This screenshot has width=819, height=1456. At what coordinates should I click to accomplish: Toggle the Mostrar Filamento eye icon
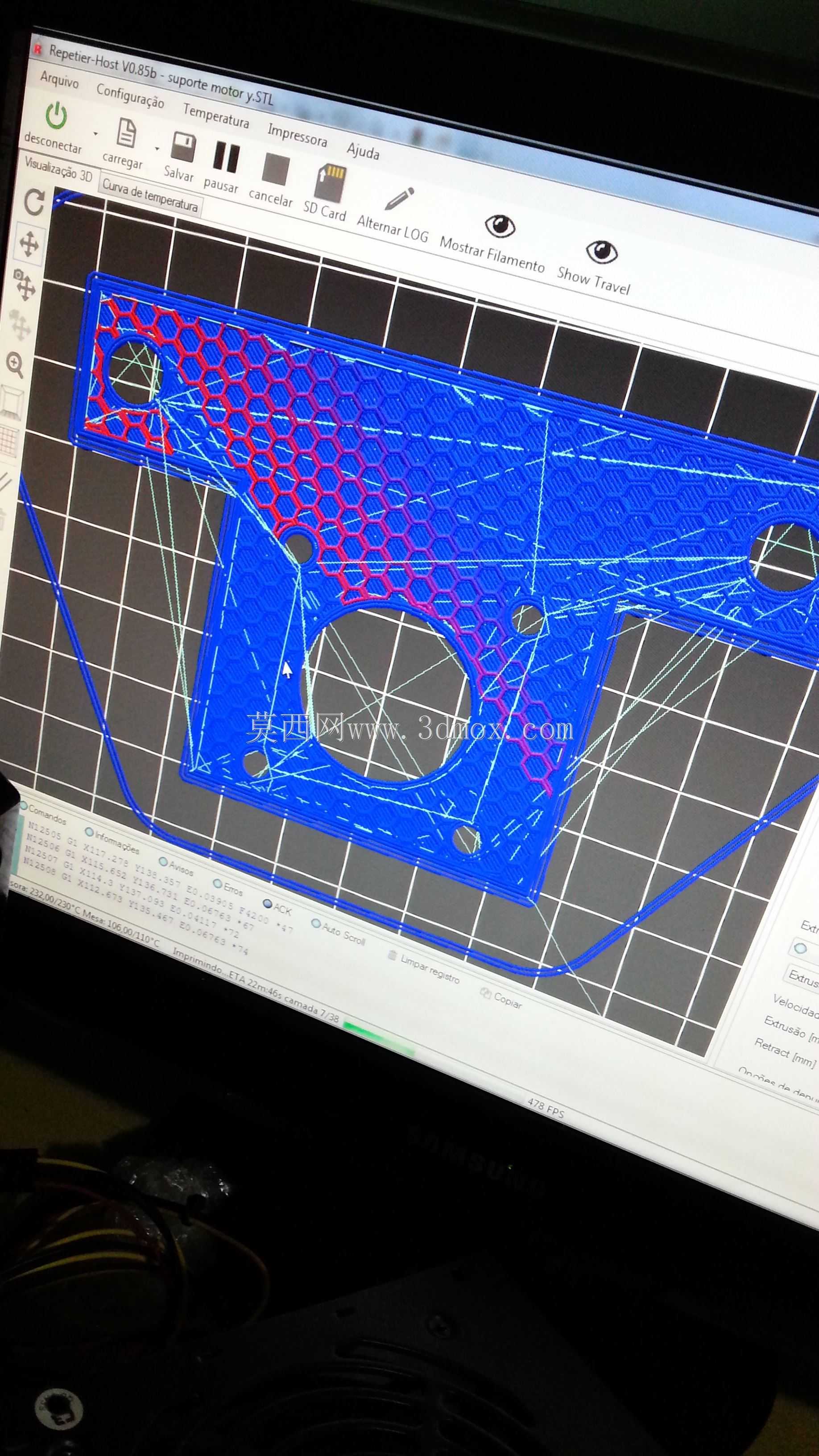[500, 226]
